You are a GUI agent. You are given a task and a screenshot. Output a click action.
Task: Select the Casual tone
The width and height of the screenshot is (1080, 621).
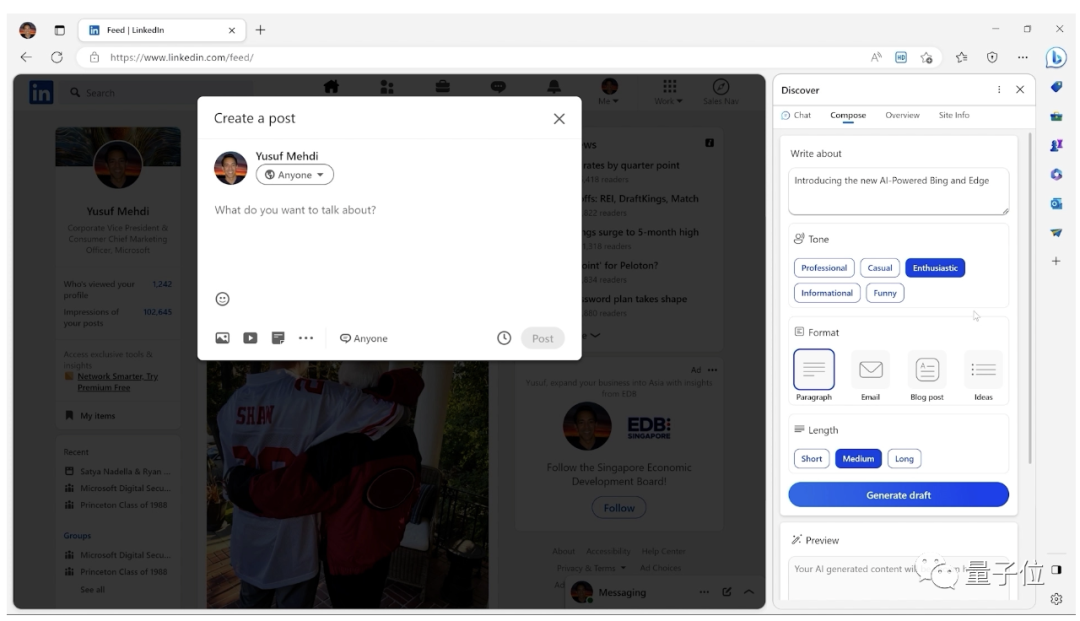(880, 268)
